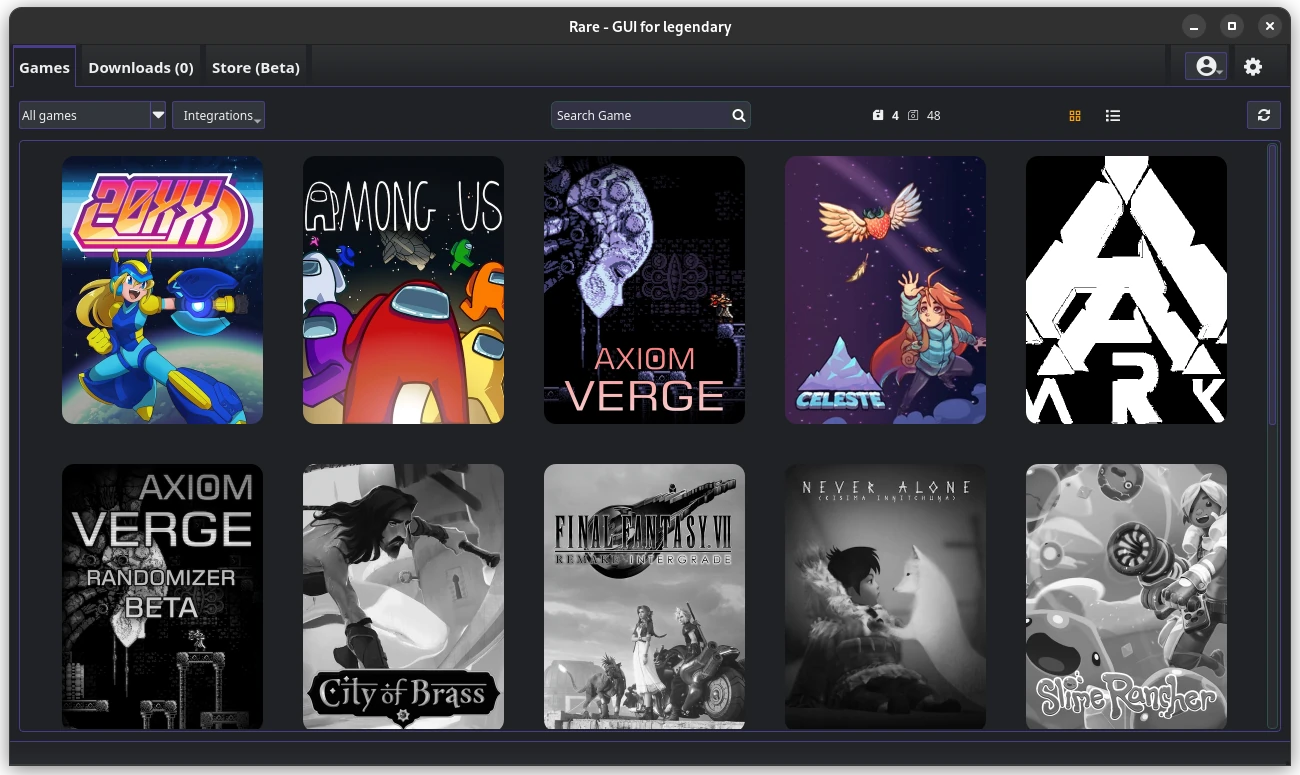
Task: Open the Integrations dropdown
Action: 218,115
